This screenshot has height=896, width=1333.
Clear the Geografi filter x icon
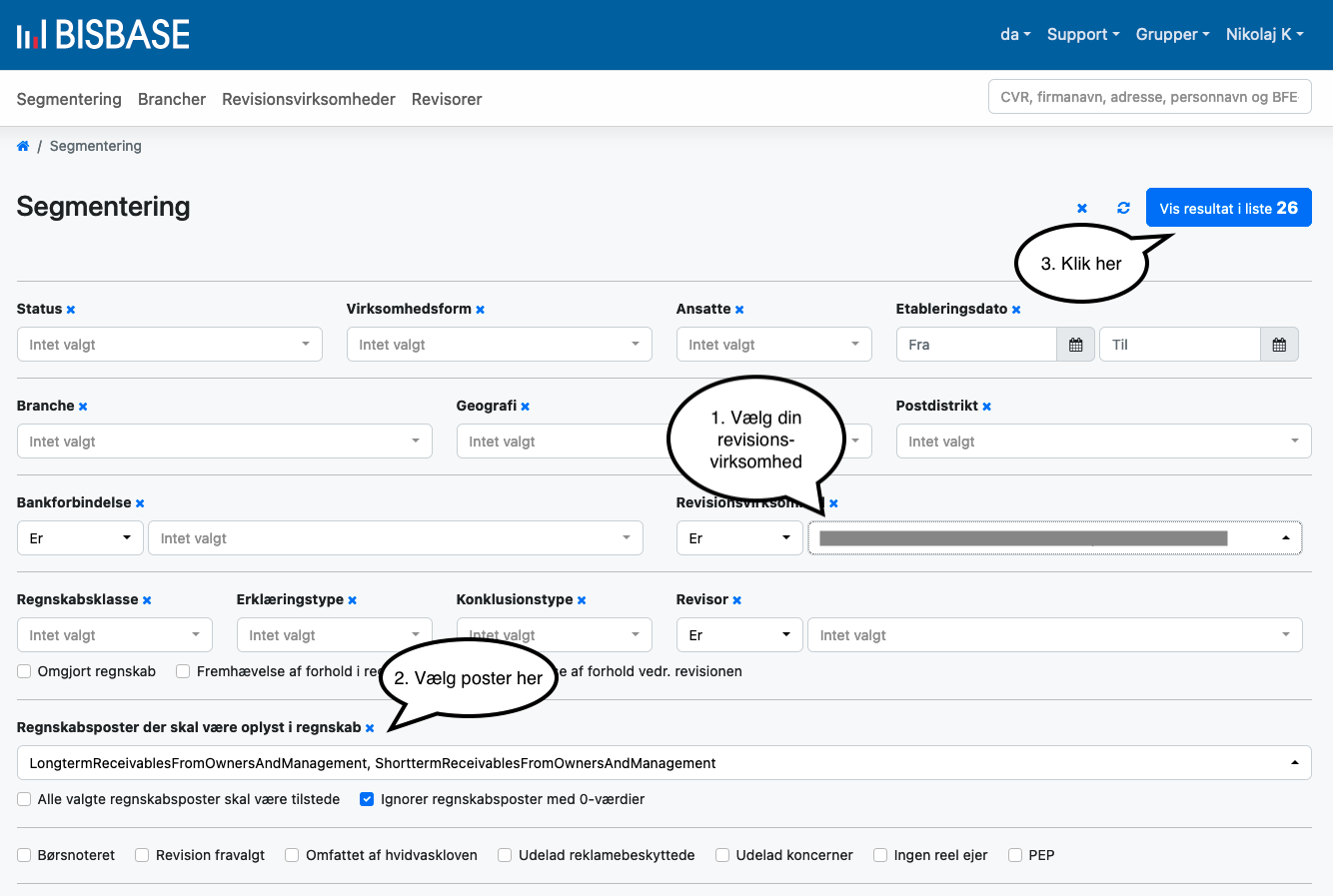coord(526,407)
